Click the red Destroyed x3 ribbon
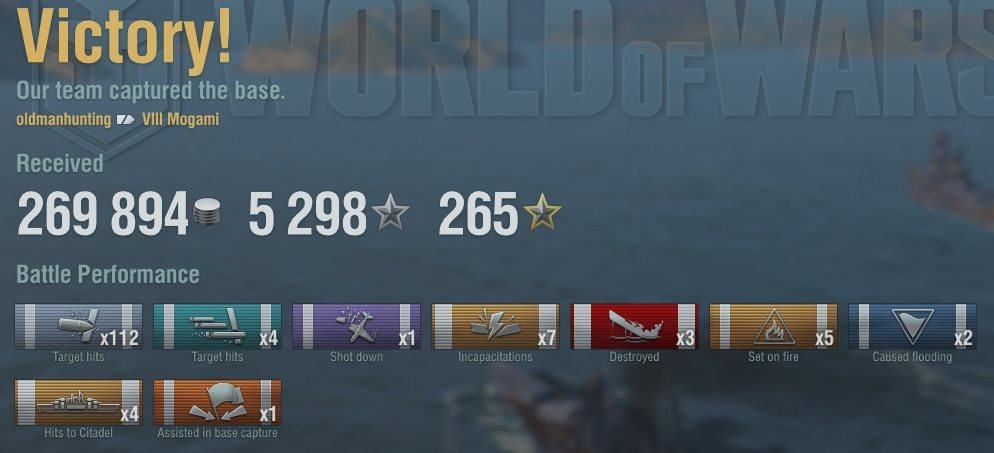The image size is (994, 453). coord(634,326)
